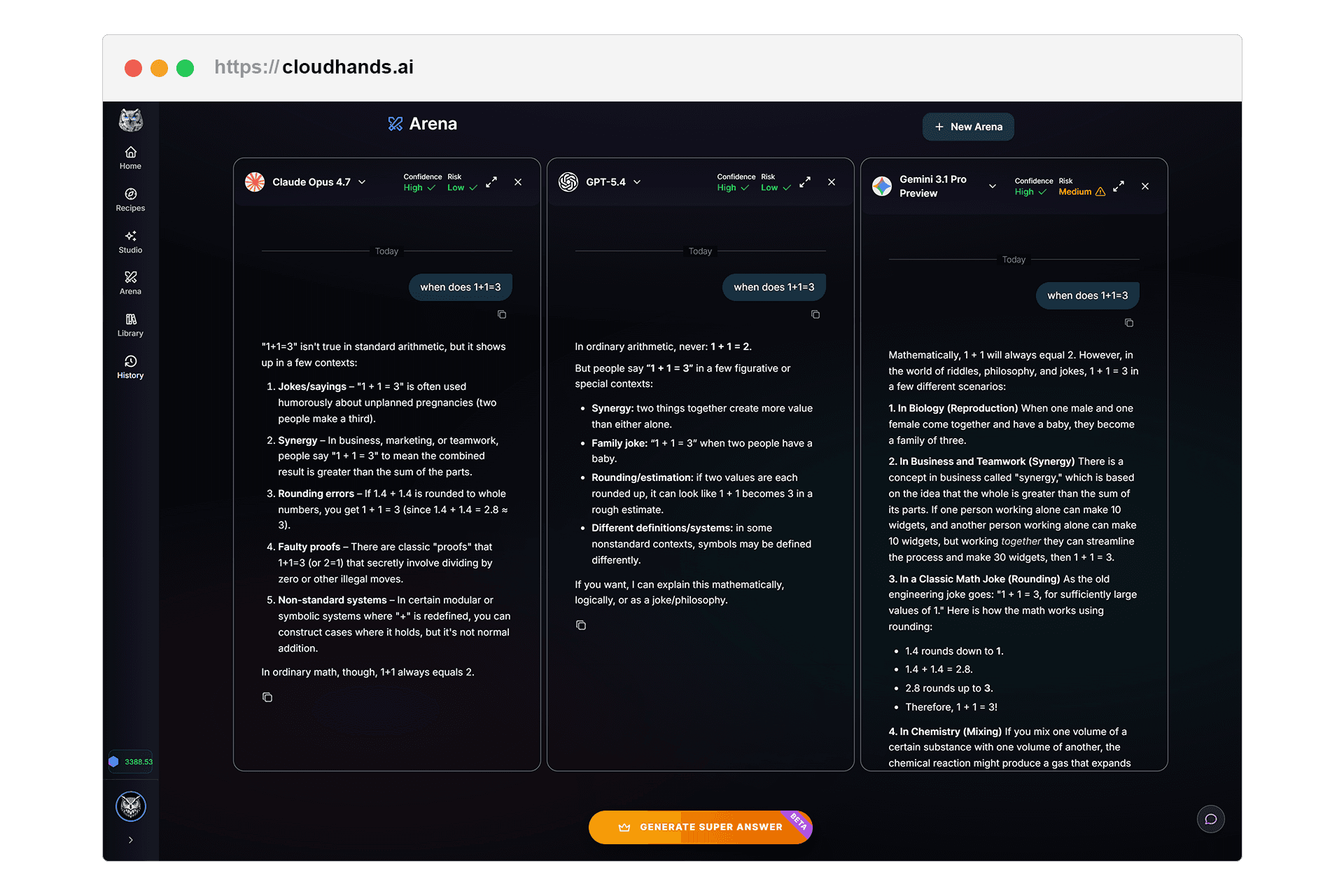Open GPT-5.4 model selector dropdown
The width and height of the screenshot is (1344, 896).
pos(637,182)
